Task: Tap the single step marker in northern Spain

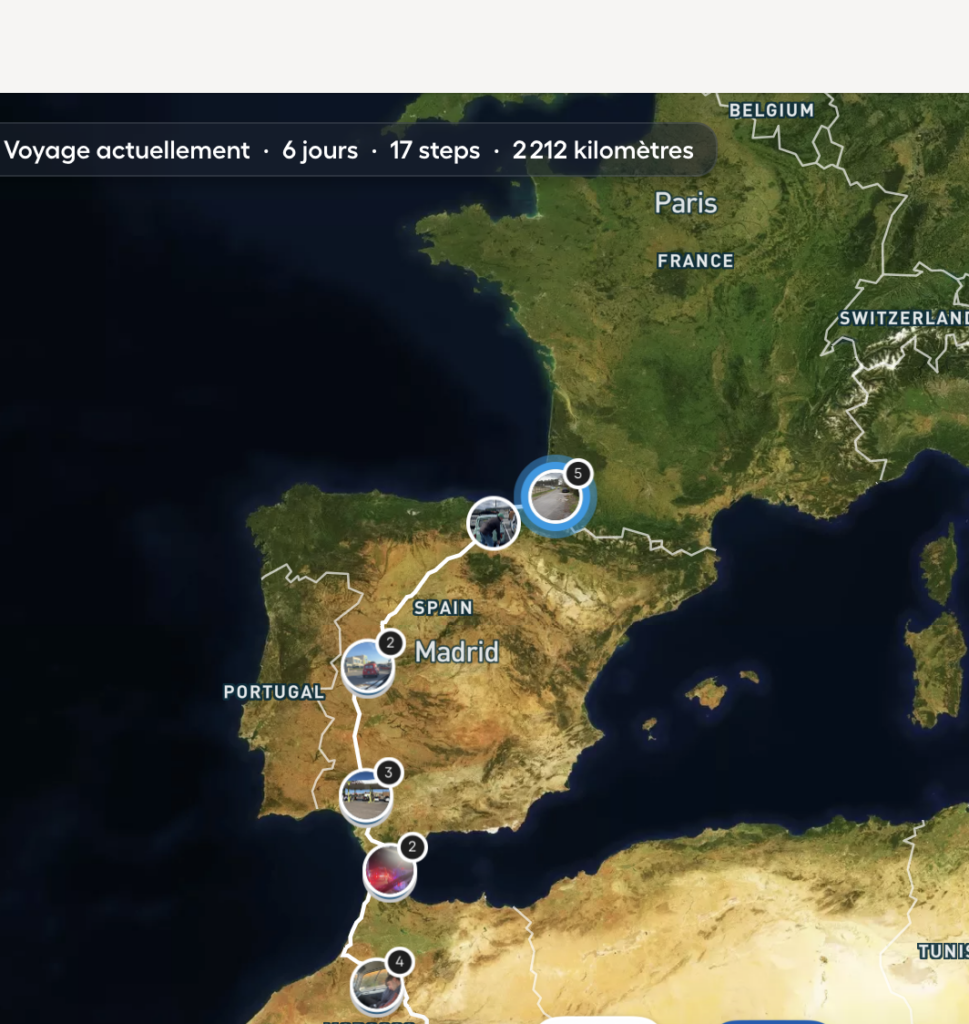Action: tap(494, 523)
